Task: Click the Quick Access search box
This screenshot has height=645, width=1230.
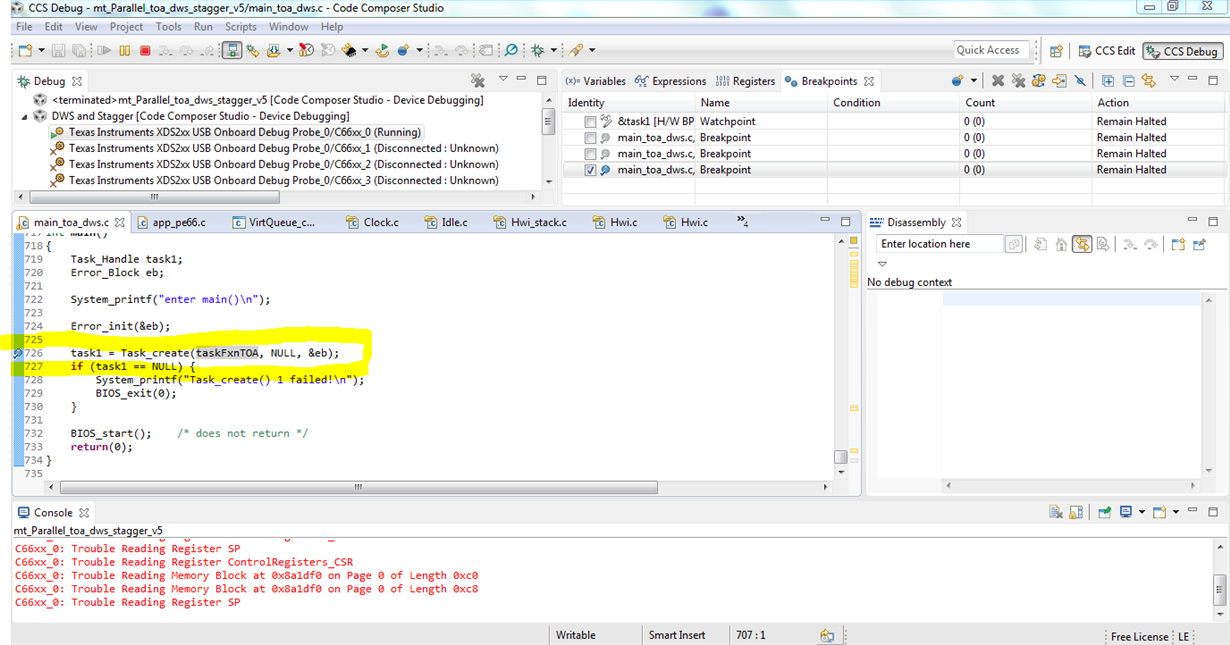Action: coord(988,50)
